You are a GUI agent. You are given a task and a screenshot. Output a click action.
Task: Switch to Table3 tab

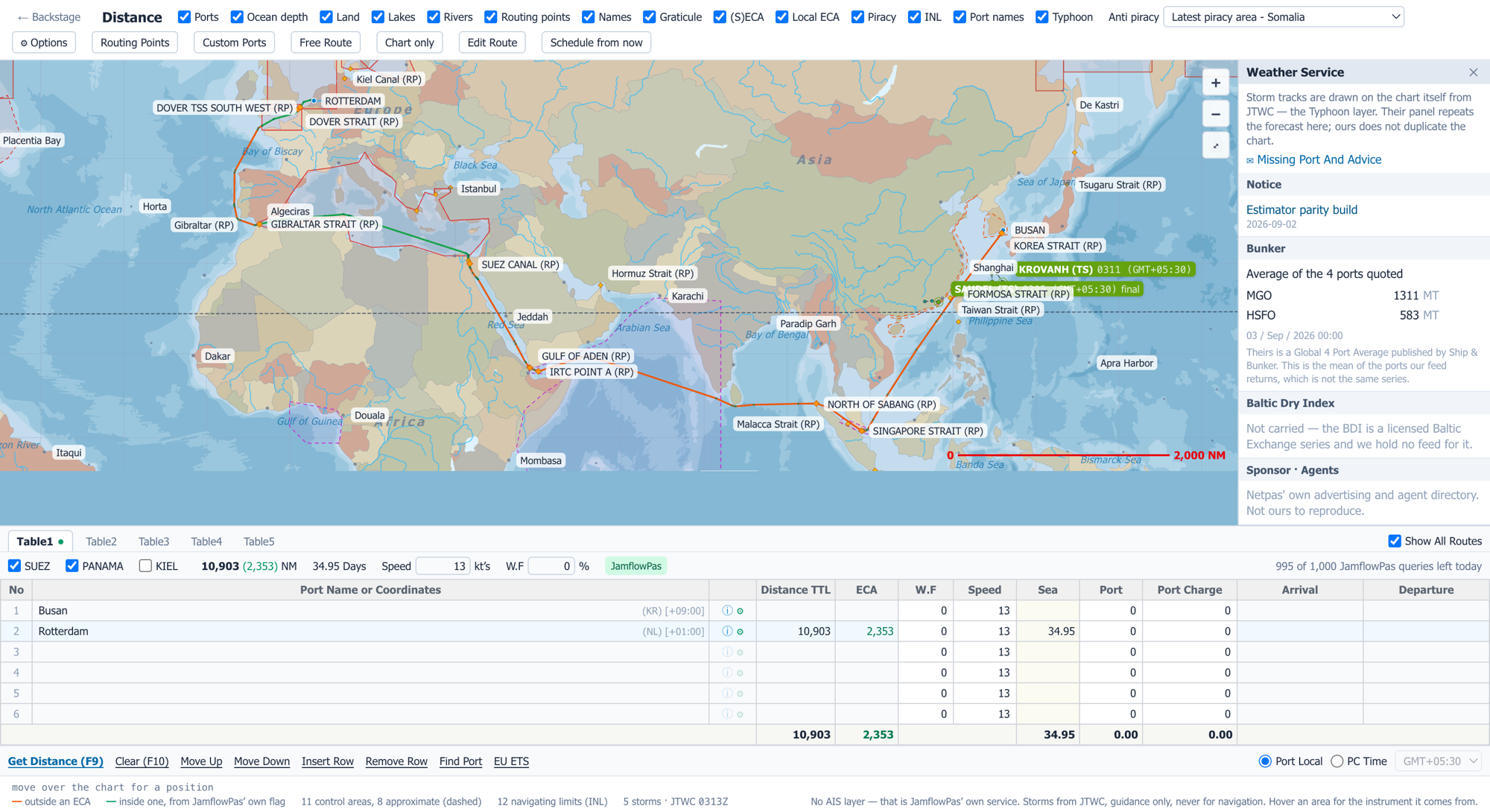pos(153,542)
